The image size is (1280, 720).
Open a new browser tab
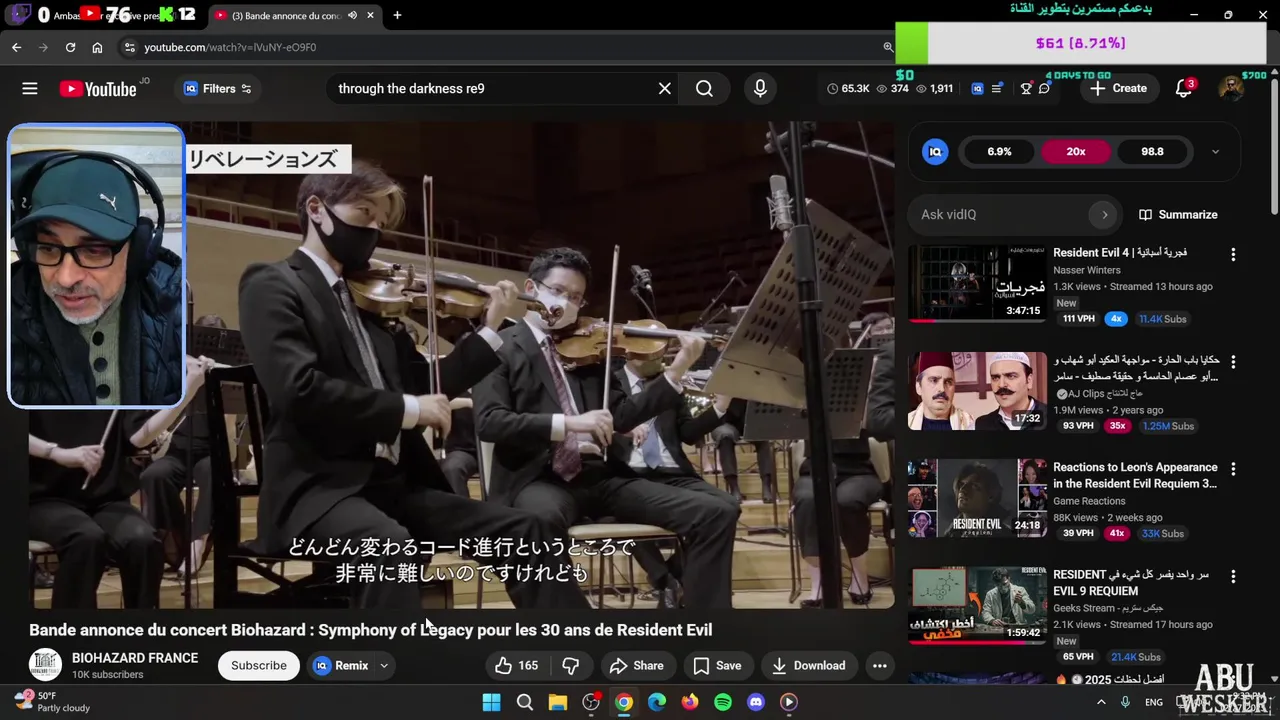coord(397,15)
